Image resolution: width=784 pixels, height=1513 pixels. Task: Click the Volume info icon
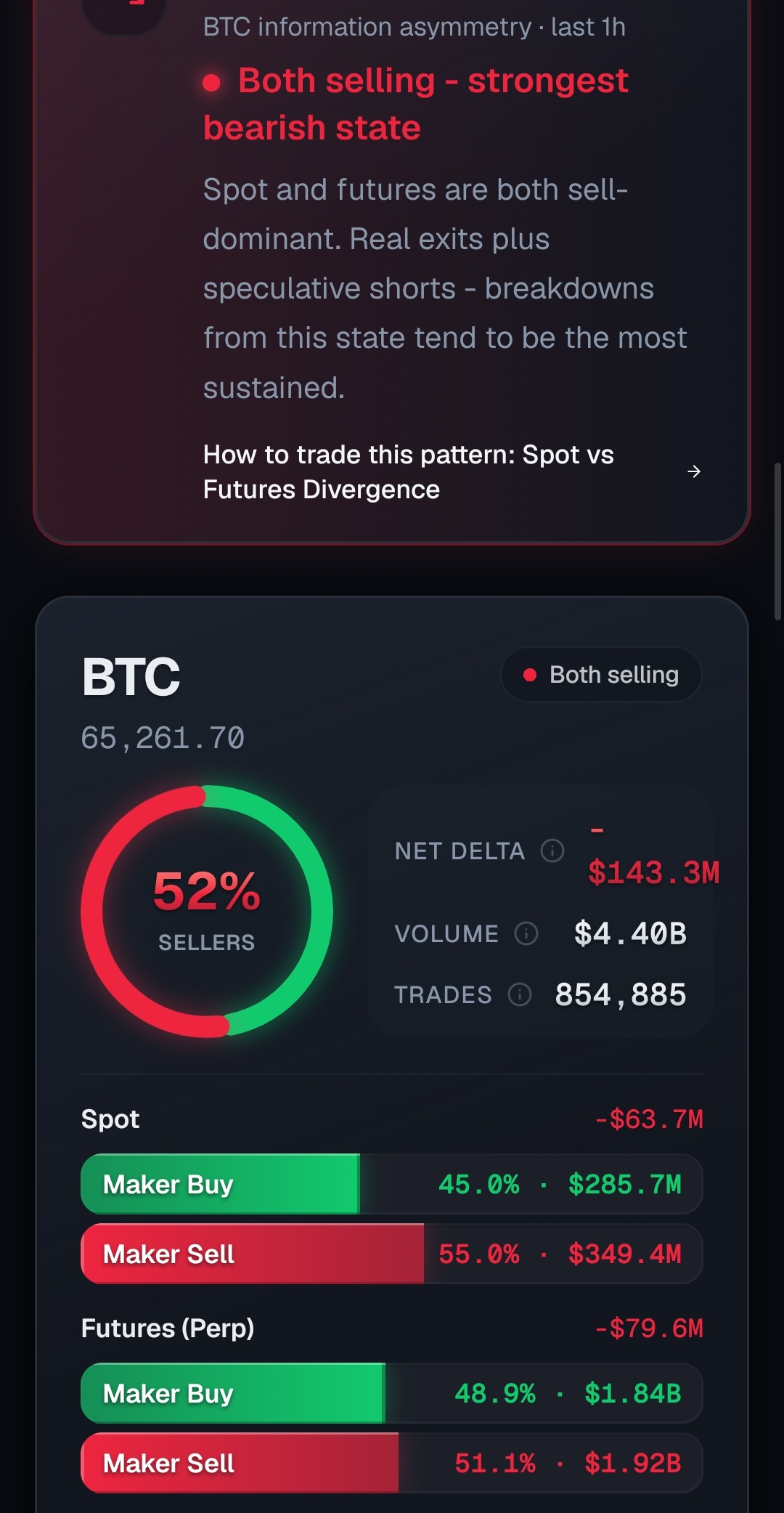pyautogui.click(x=526, y=933)
